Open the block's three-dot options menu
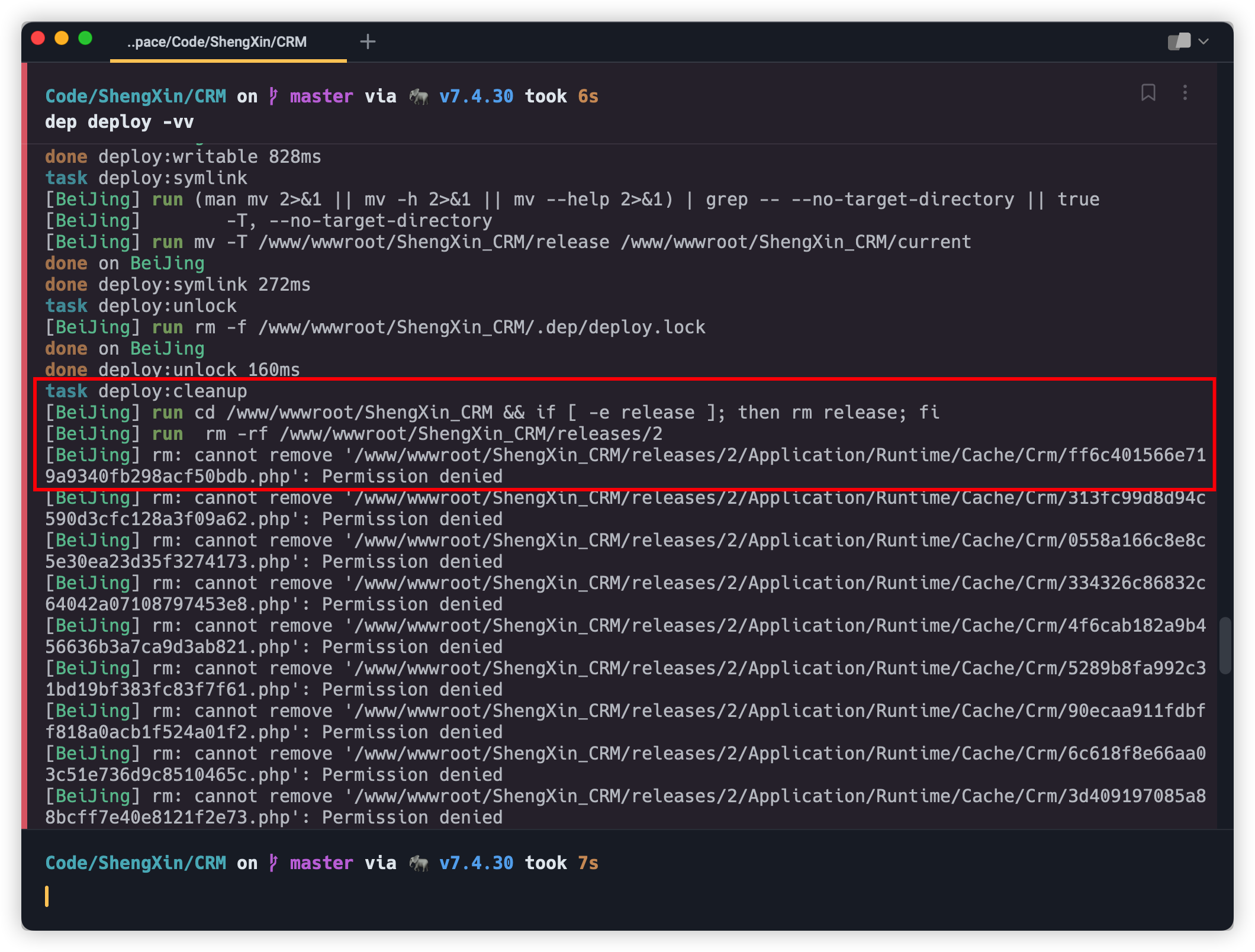 pos(1185,93)
